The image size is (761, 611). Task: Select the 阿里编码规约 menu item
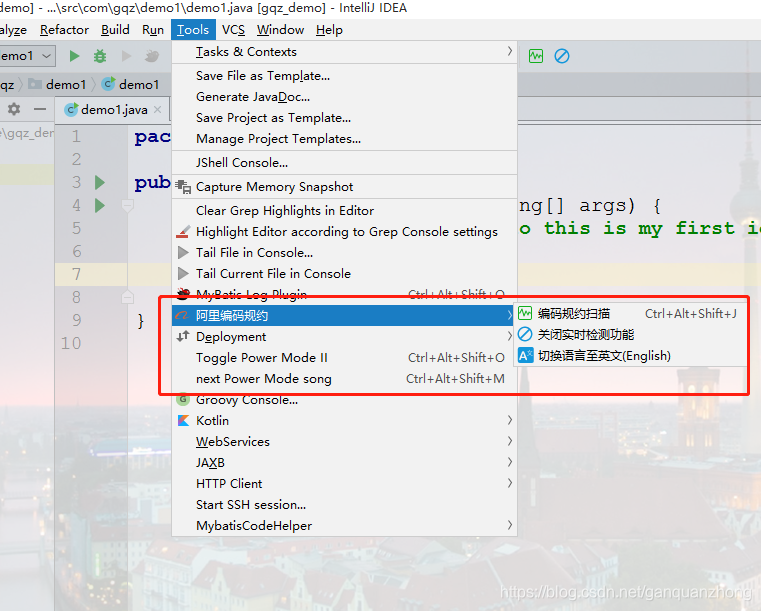(x=345, y=315)
